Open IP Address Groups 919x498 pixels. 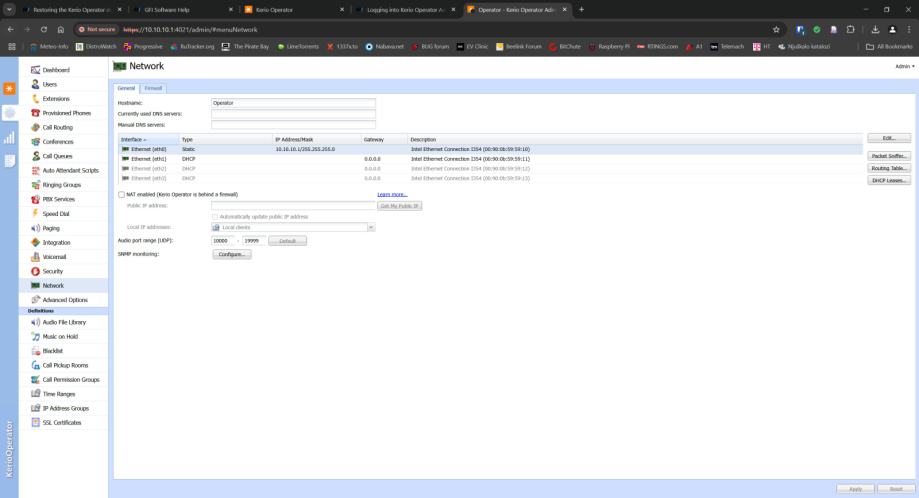coord(66,408)
